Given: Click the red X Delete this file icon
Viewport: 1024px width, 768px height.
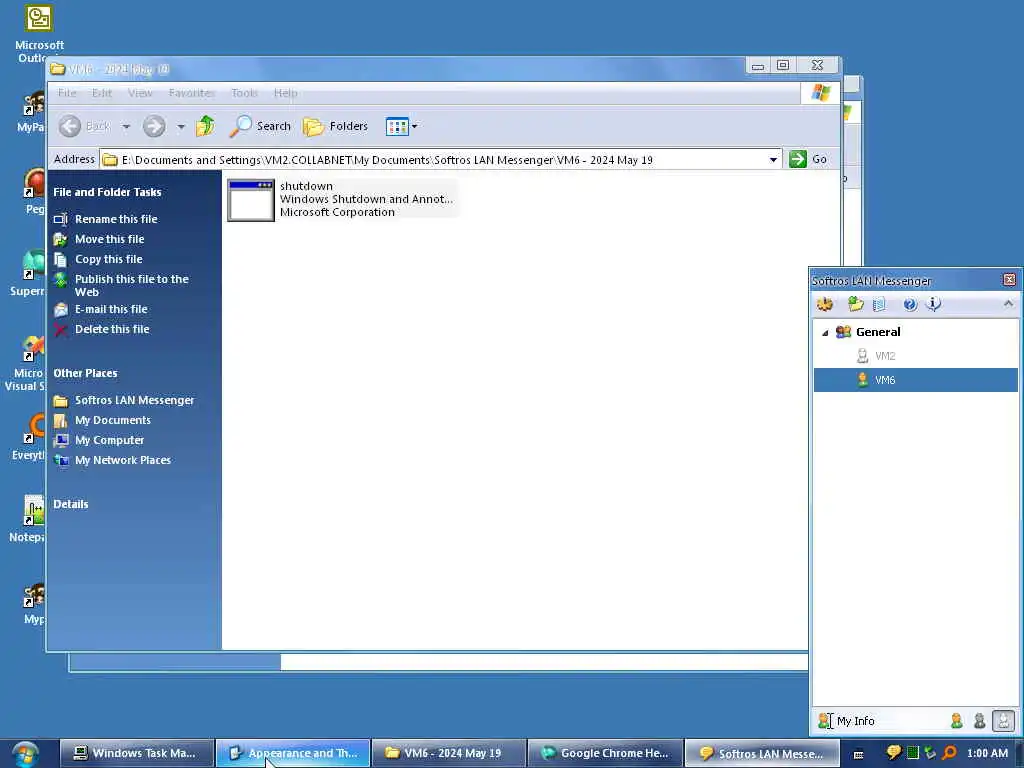Looking at the screenshot, I should coord(61,330).
